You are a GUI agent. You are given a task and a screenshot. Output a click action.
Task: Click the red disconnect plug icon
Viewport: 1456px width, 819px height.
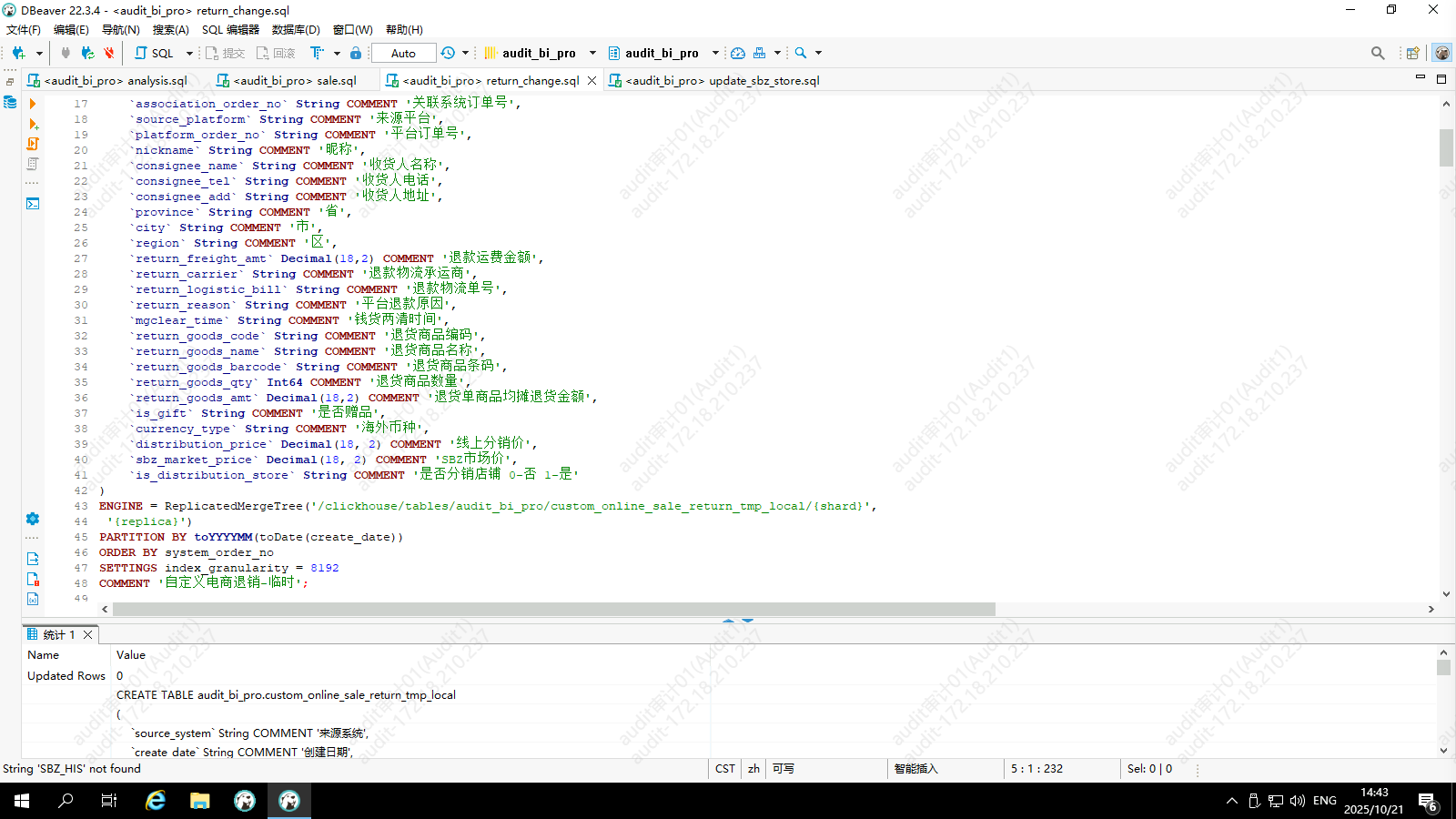(x=109, y=53)
